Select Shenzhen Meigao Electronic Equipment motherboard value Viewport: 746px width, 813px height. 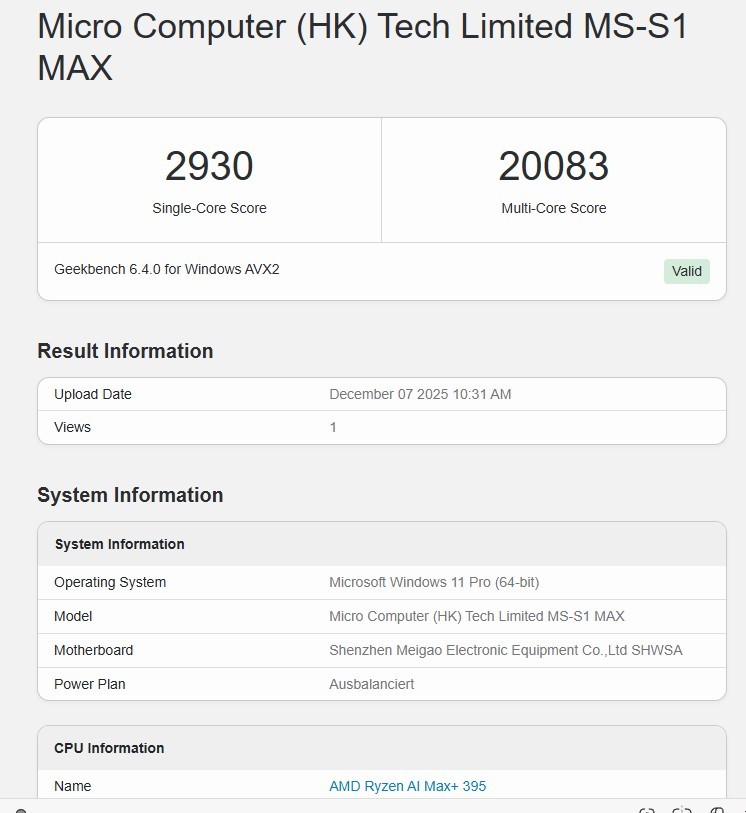click(505, 650)
